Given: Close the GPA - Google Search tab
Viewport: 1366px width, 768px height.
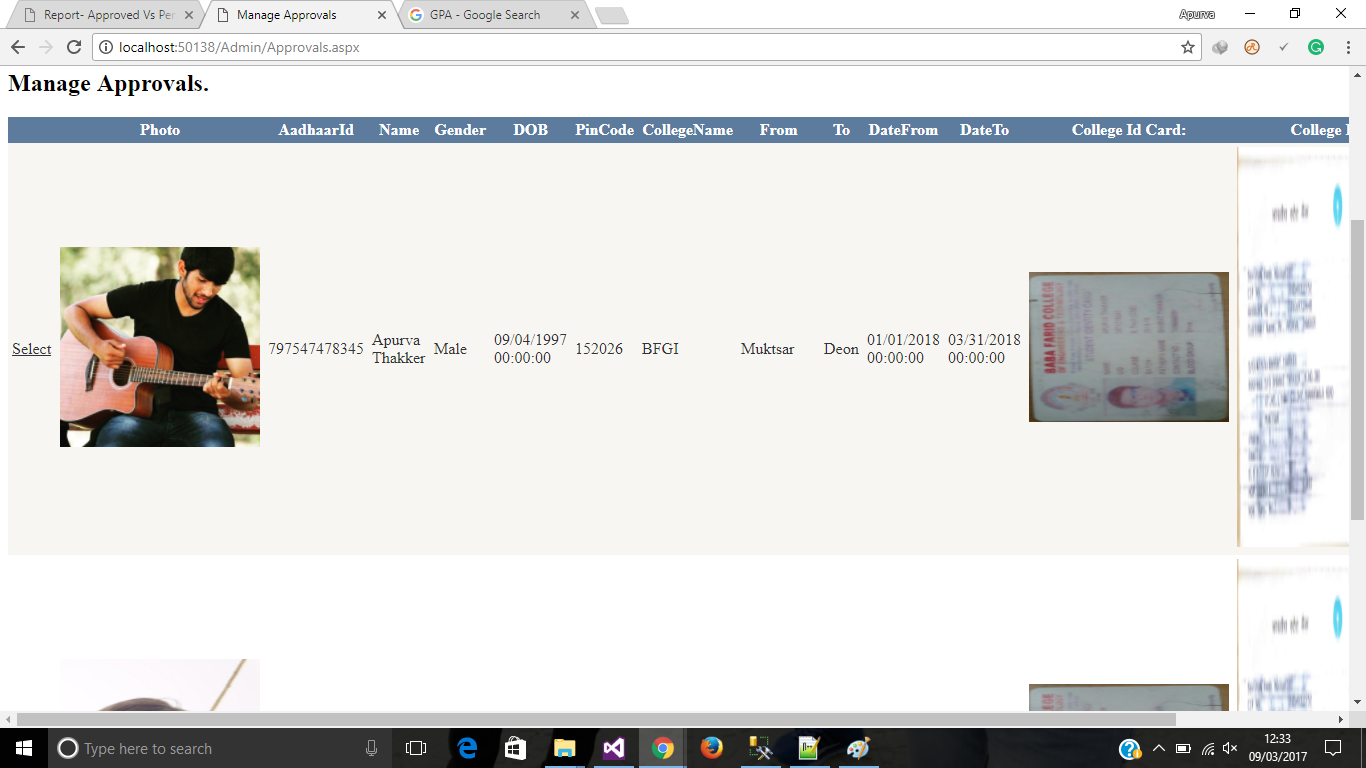Looking at the screenshot, I should click(574, 15).
